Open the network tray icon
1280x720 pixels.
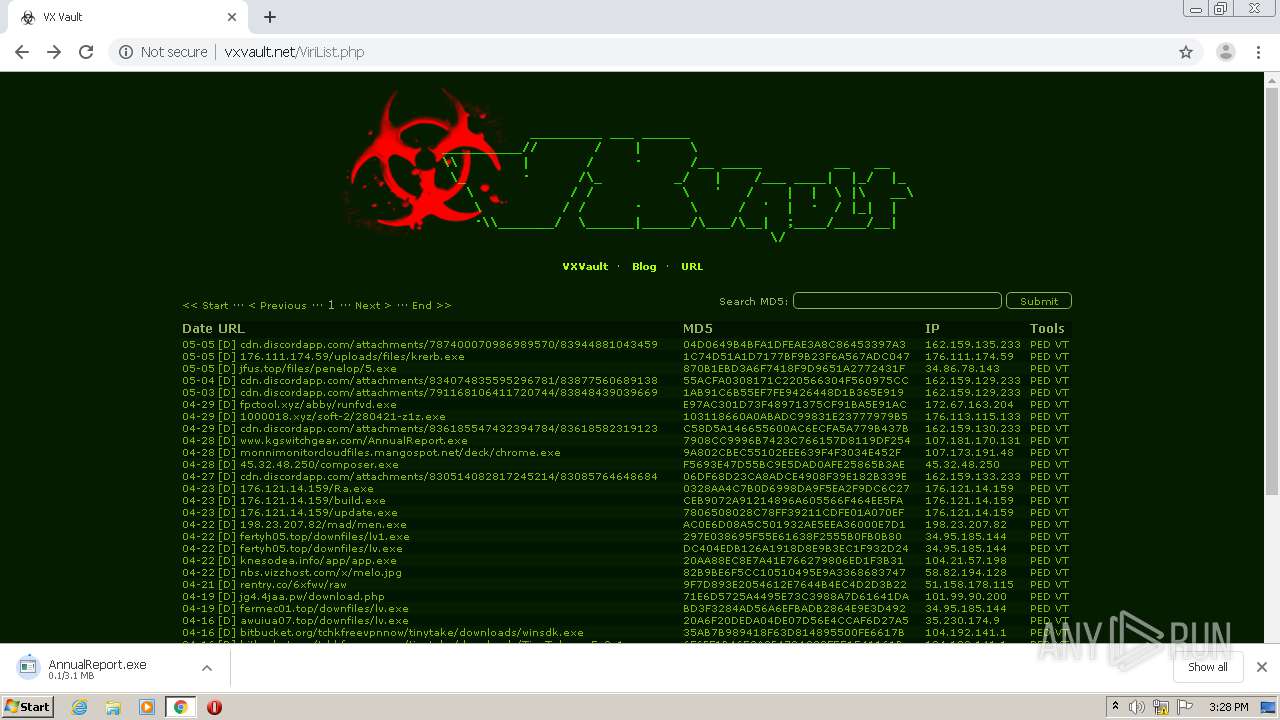[1161, 707]
